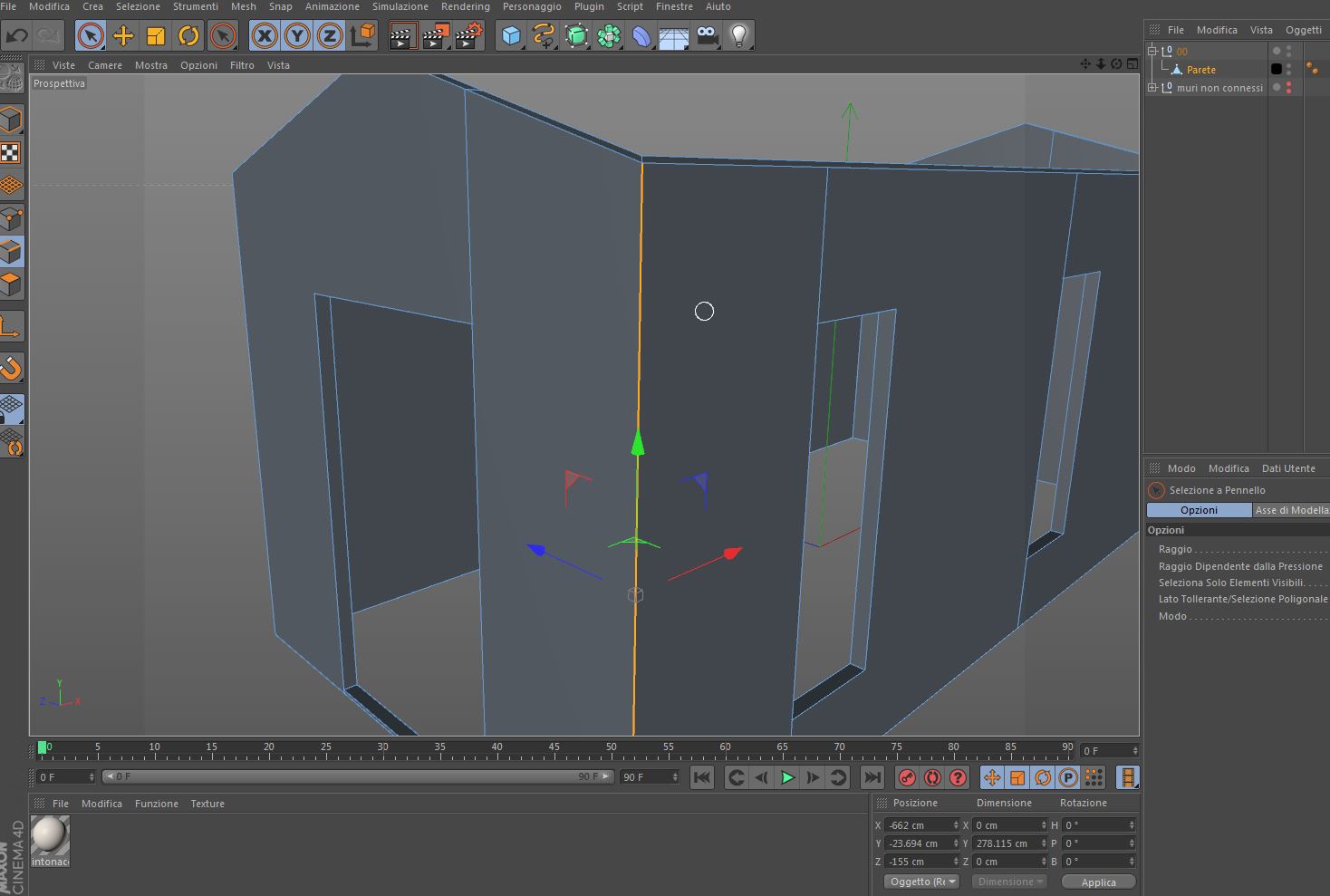Toggle the Z axis lock
This screenshot has width=1330, height=896.
point(330,36)
